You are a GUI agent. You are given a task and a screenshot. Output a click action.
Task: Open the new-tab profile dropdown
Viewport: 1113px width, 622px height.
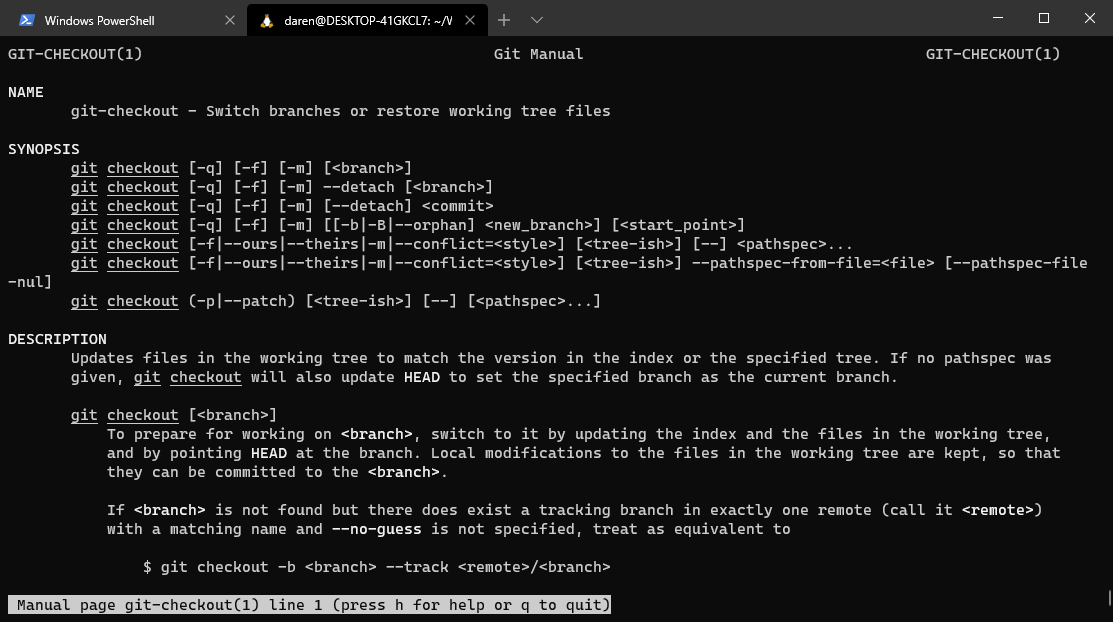[537, 20]
